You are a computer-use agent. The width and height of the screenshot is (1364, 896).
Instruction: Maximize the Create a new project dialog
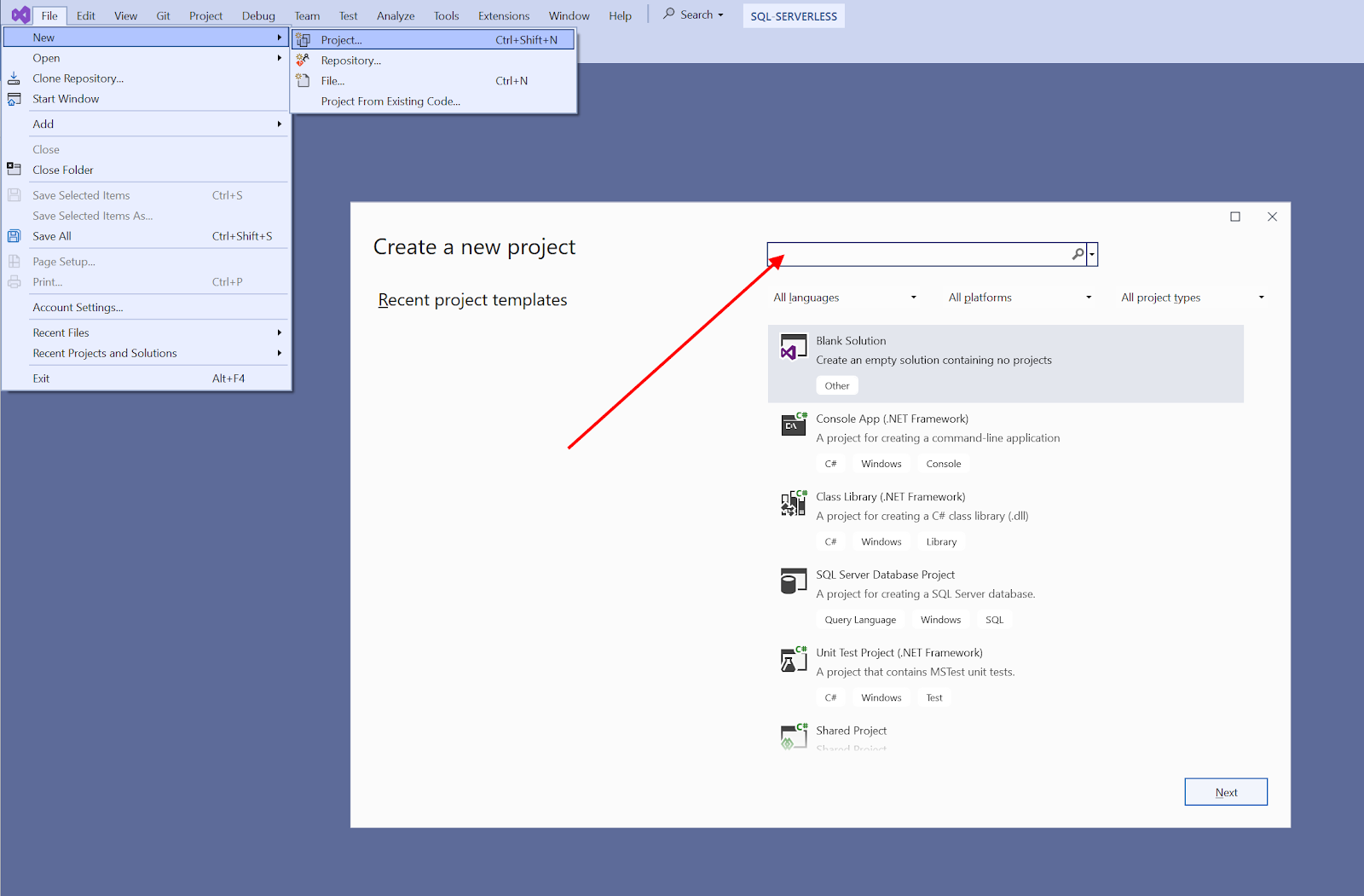coord(1234,217)
